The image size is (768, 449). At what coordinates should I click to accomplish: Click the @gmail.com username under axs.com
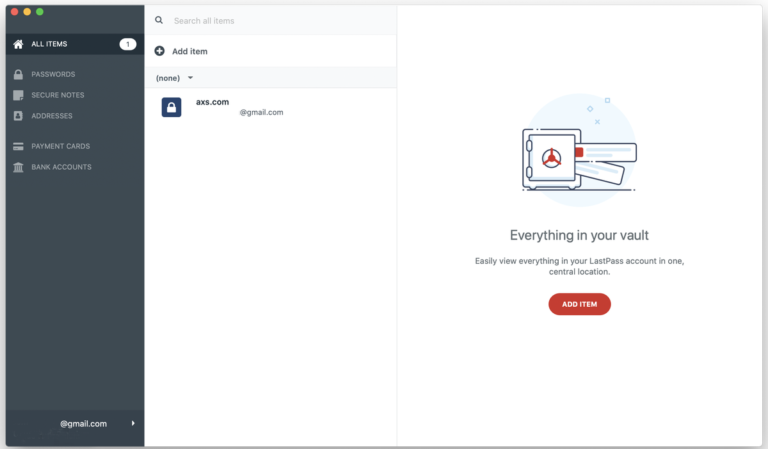[x=261, y=113]
